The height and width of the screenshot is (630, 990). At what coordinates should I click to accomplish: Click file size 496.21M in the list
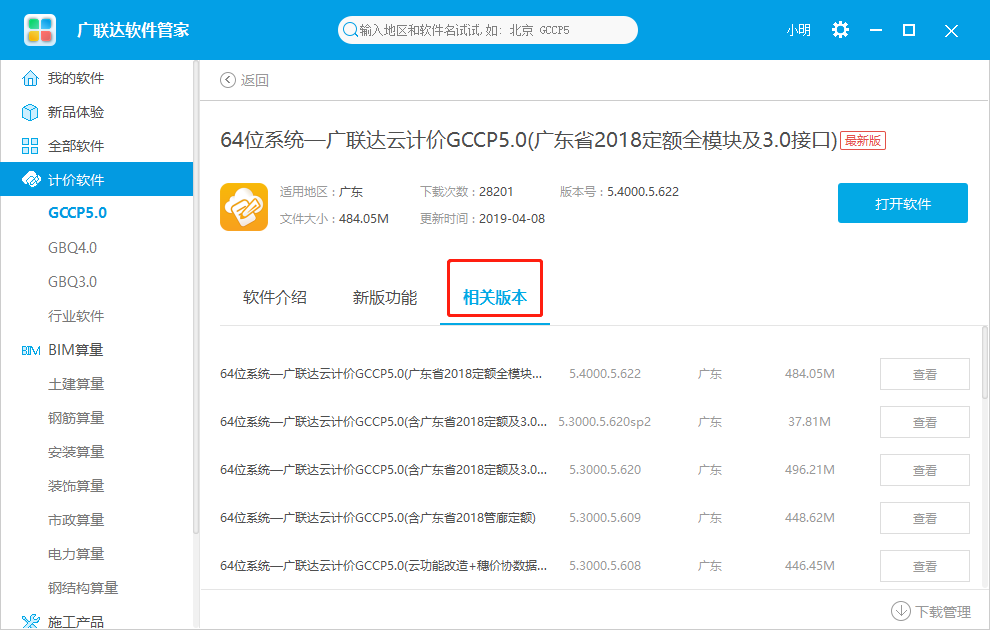[x=809, y=470]
